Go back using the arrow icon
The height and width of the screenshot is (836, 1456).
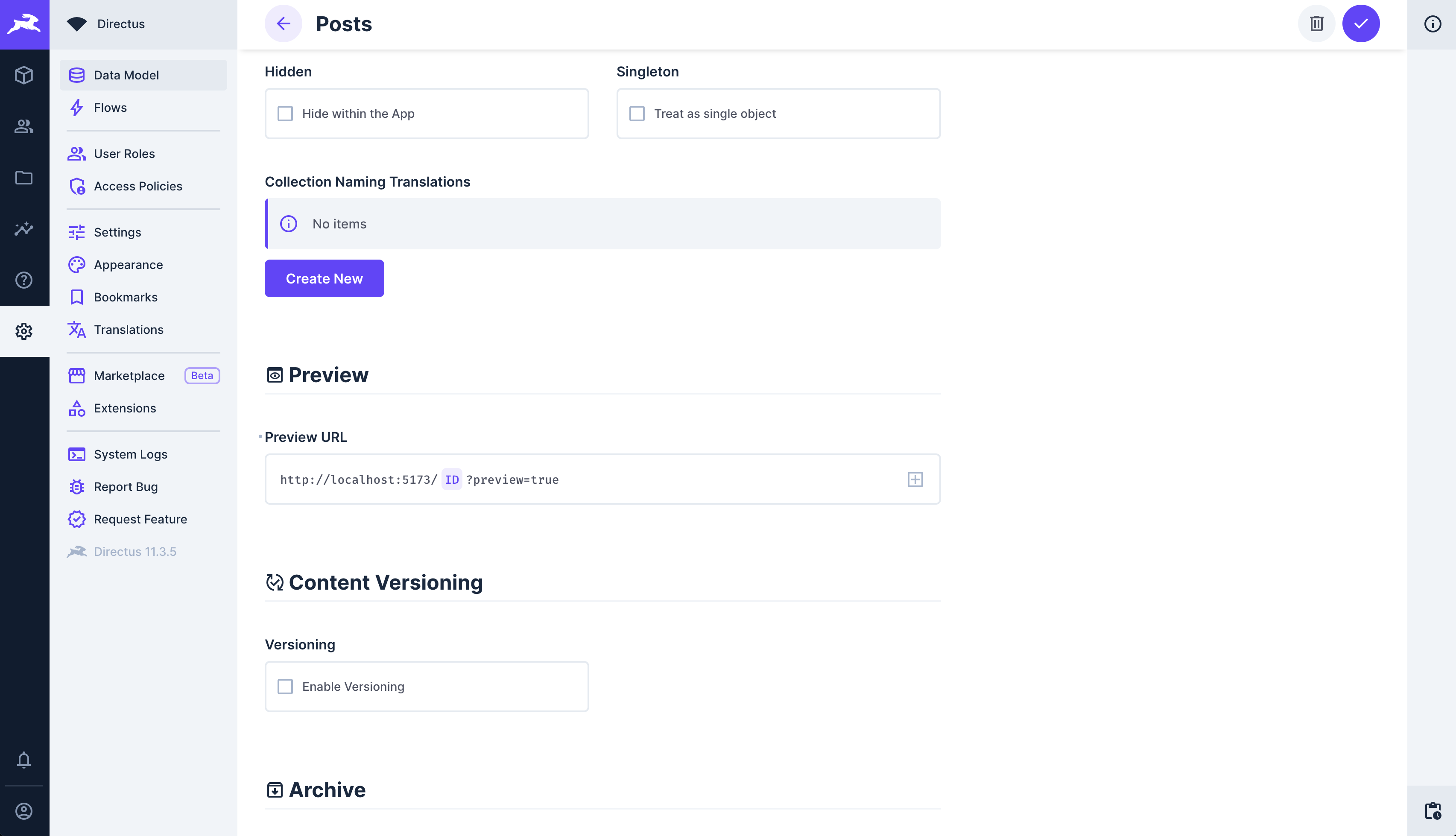click(284, 23)
